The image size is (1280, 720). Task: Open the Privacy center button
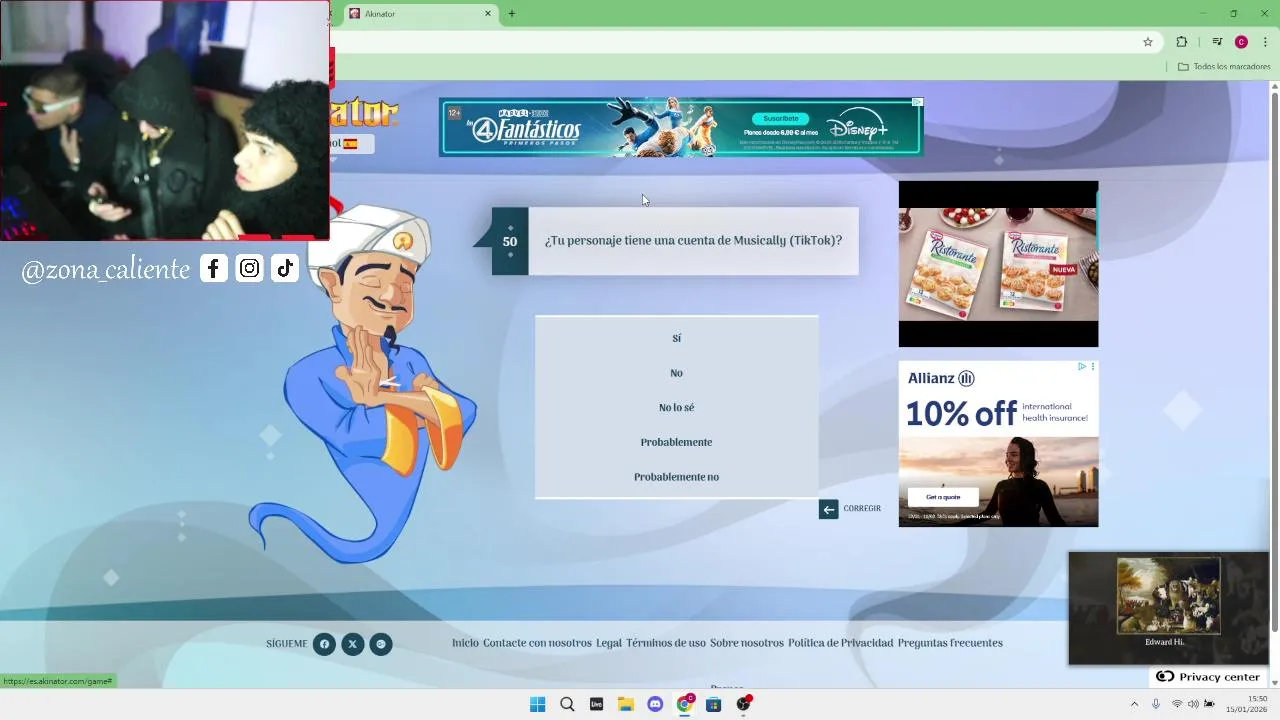1208,677
